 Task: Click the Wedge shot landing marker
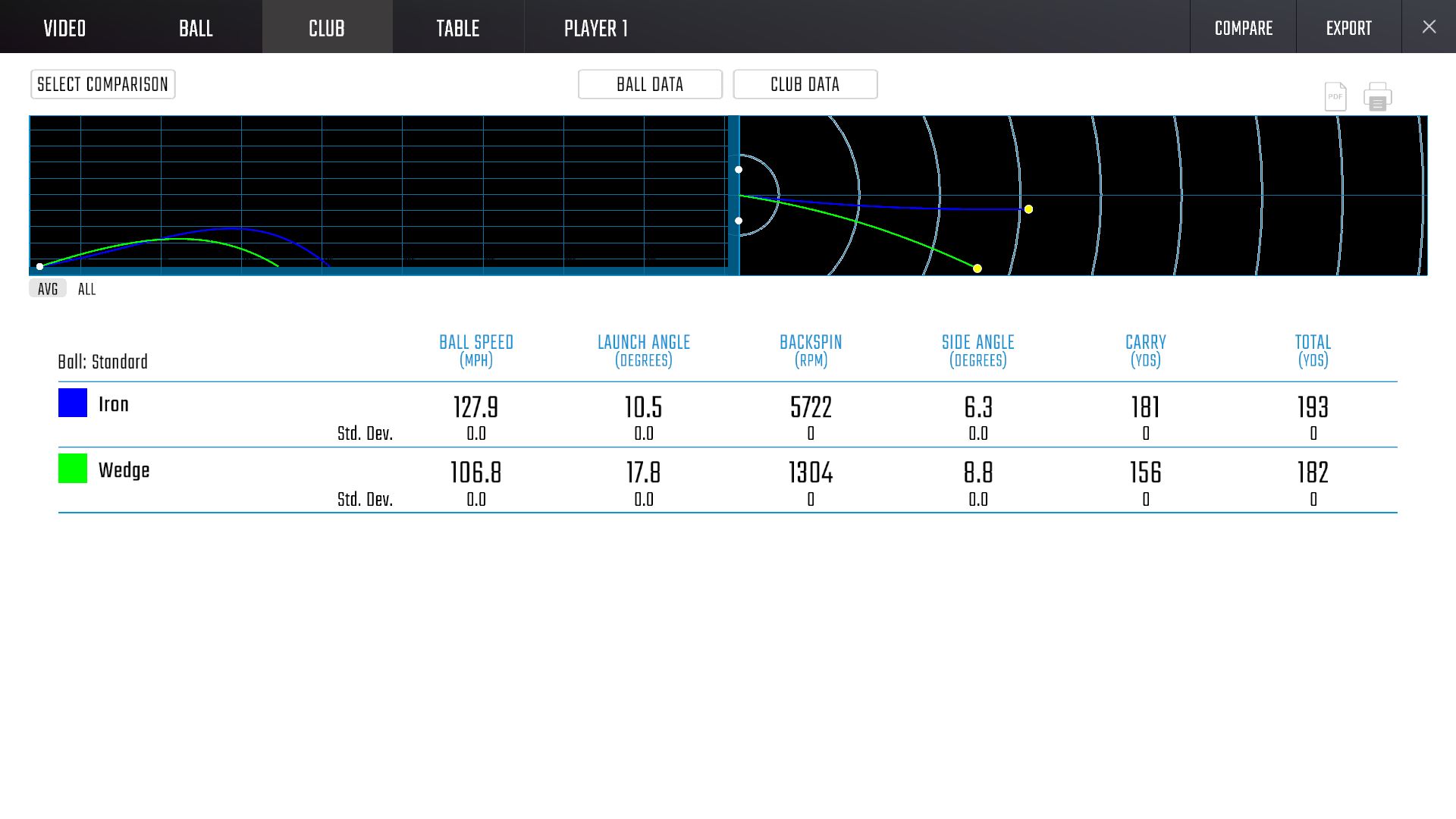pyautogui.click(x=977, y=268)
